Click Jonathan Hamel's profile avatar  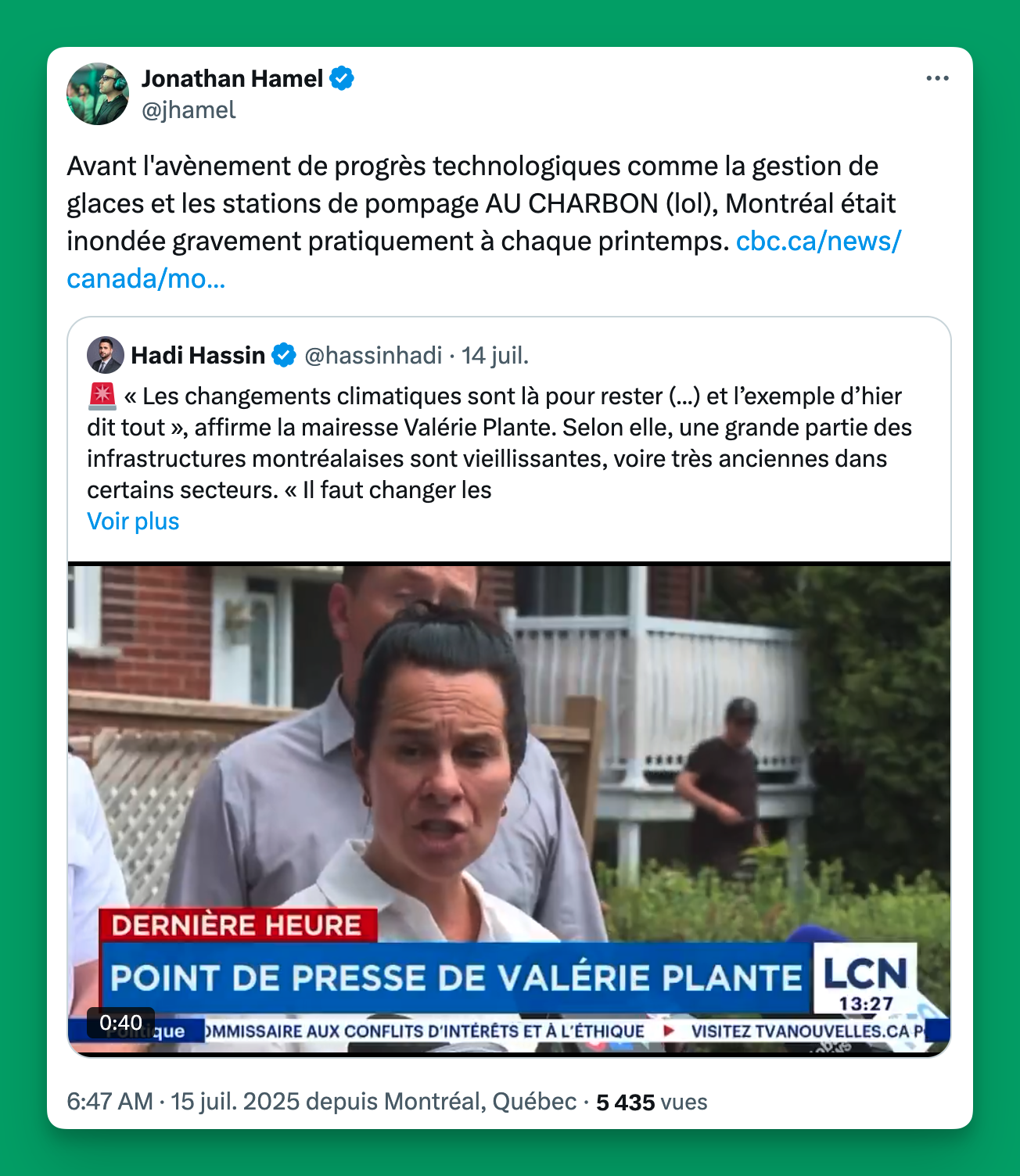[x=98, y=94]
